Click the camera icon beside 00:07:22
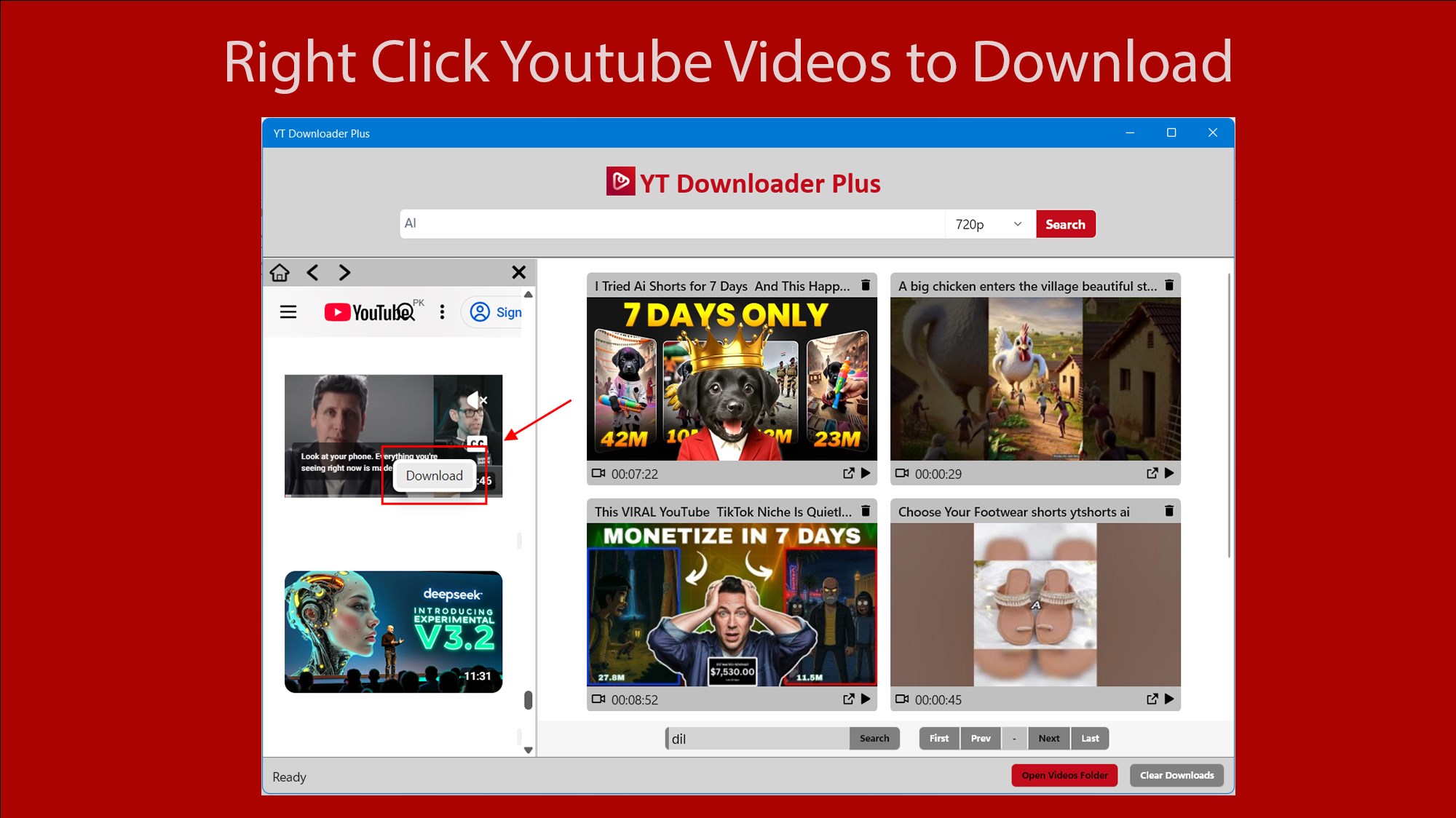 pos(598,473)
